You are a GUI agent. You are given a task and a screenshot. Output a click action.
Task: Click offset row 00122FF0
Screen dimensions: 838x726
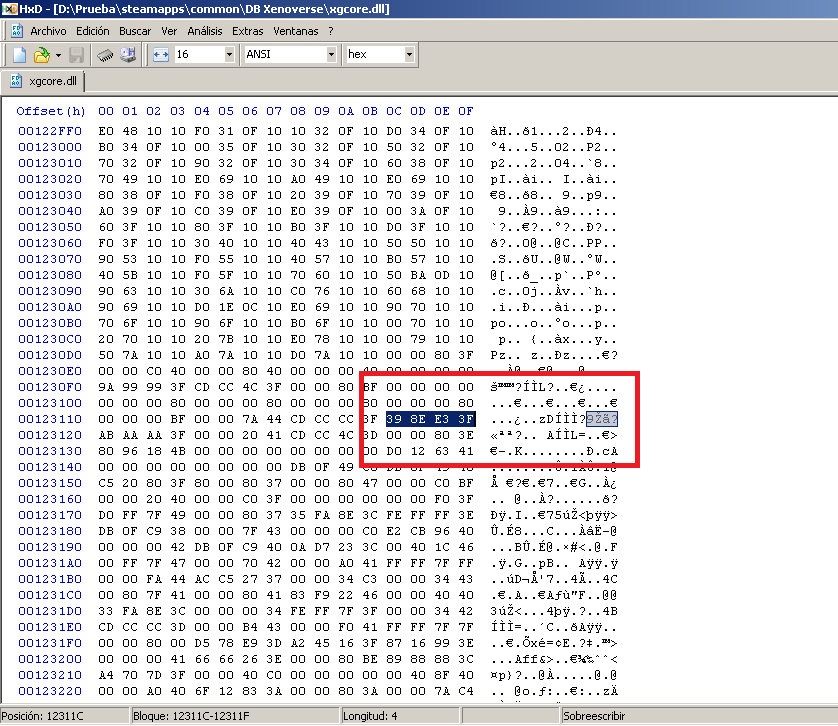pos(50,131)
